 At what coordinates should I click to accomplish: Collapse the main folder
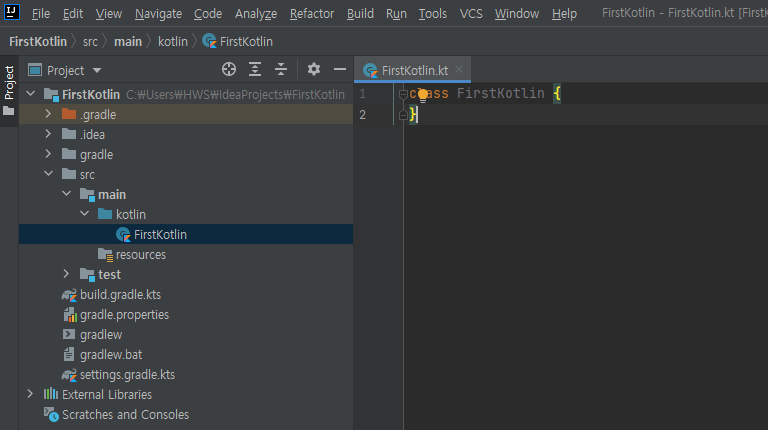tap(67, 194)
